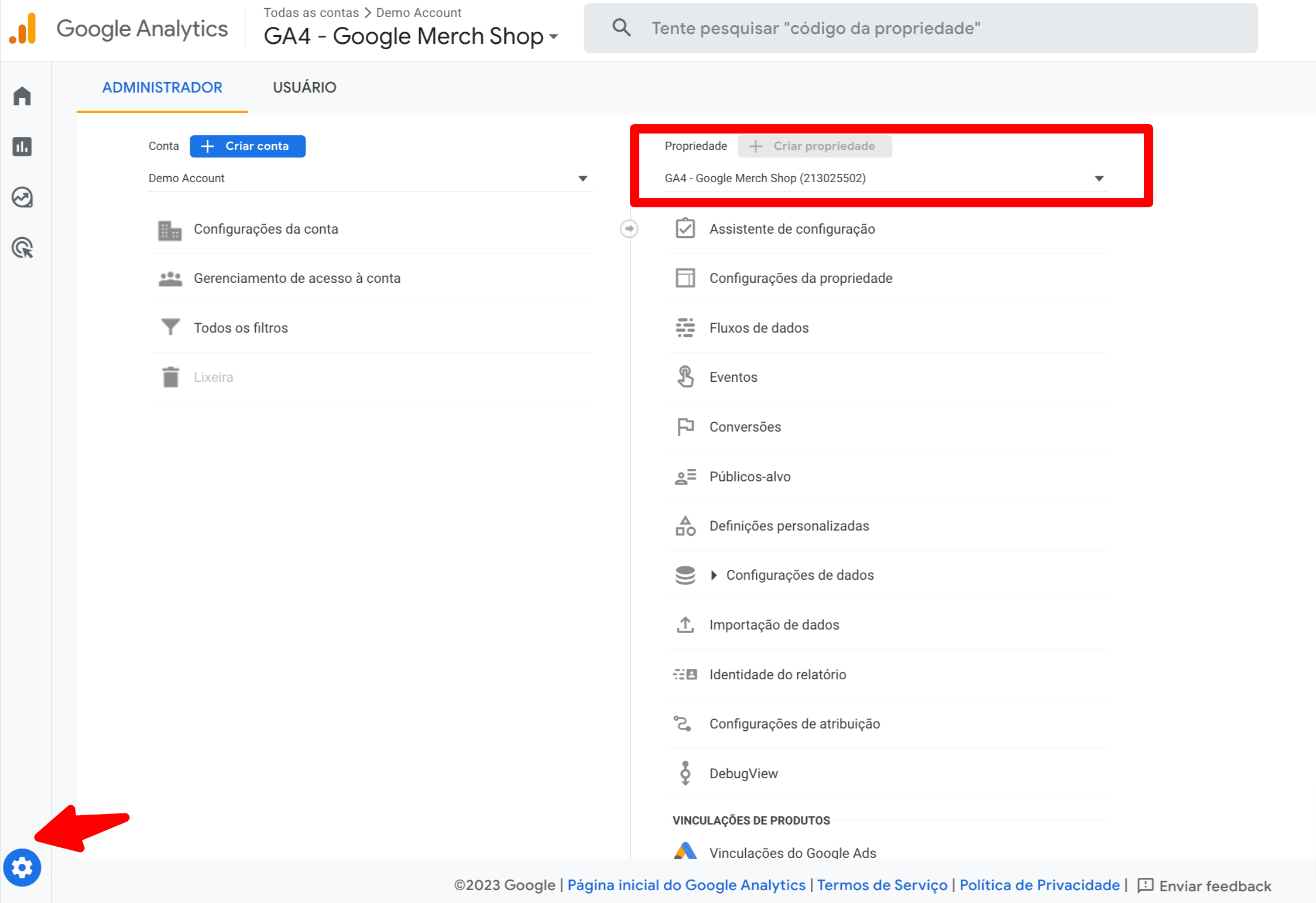The width and height of the screenshot is (1316, 903).
Task: Click the Google Analytics logo
Action: point(23,28)
